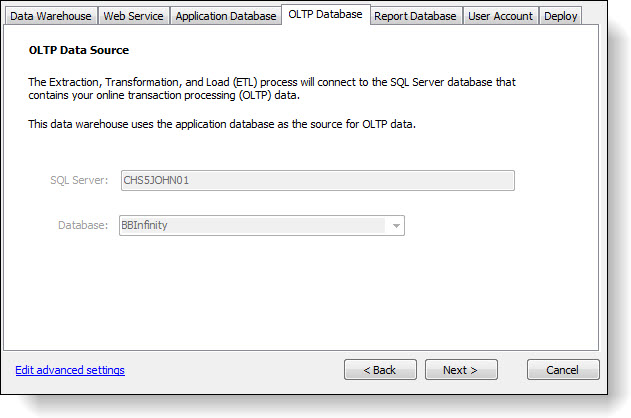Click the OLTP Database tab

(325, 14)
